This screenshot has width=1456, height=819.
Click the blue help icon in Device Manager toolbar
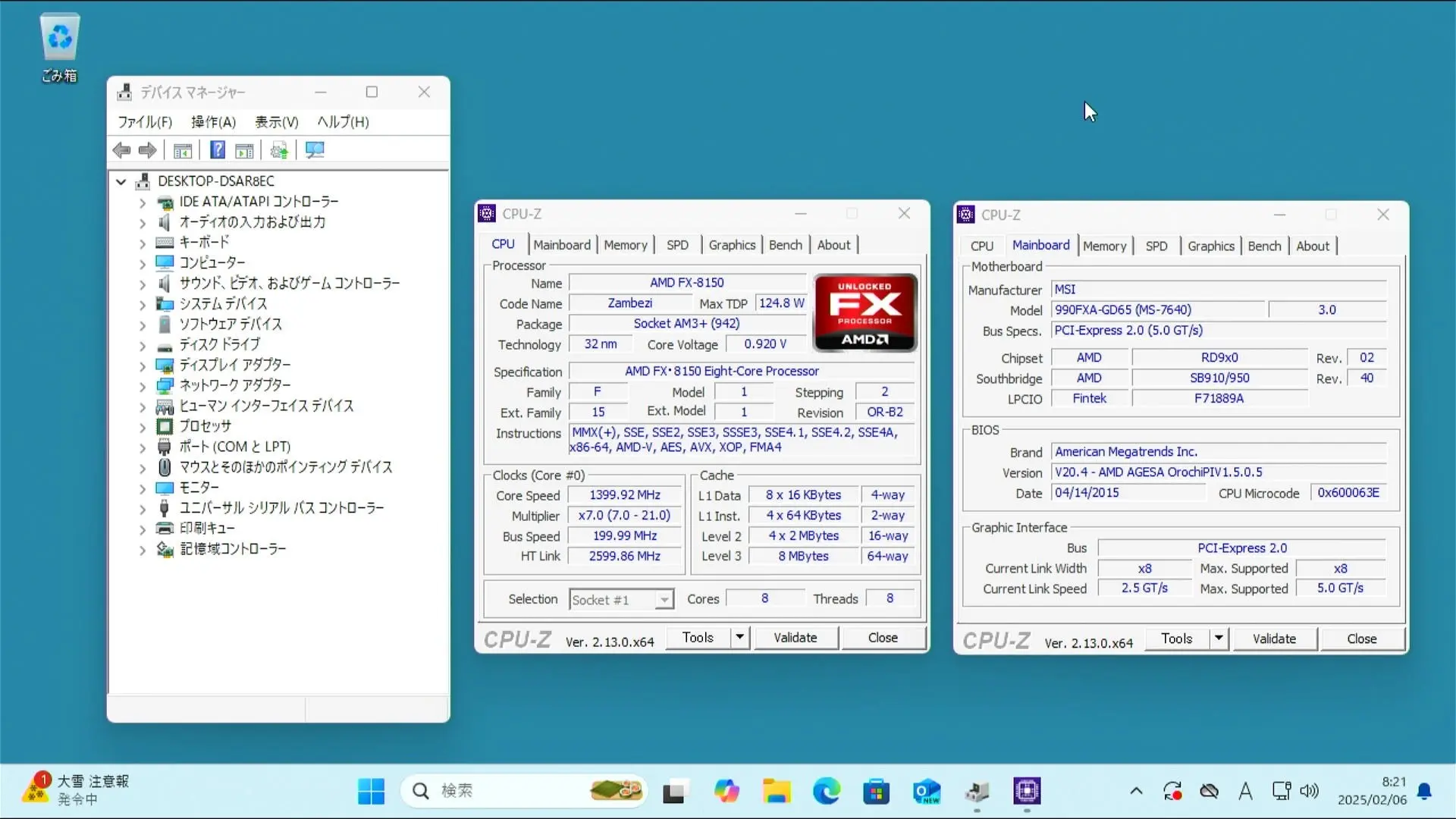click(x=218, y=150)
